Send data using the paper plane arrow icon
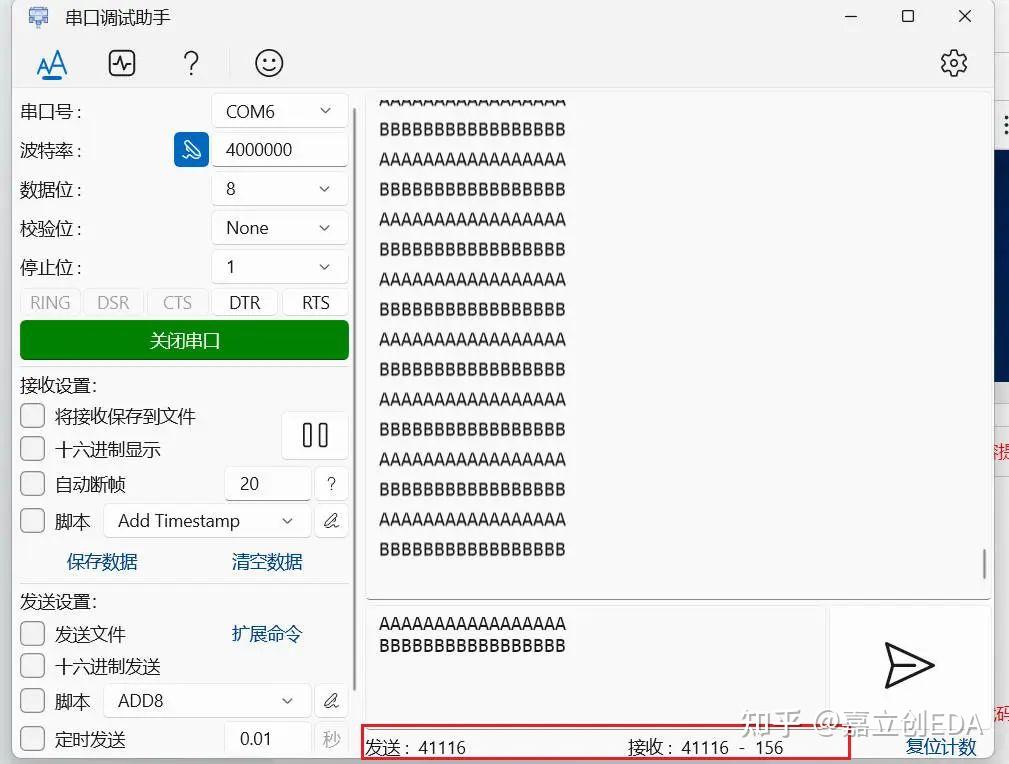The image size is (1009, 764). point(910,666)
